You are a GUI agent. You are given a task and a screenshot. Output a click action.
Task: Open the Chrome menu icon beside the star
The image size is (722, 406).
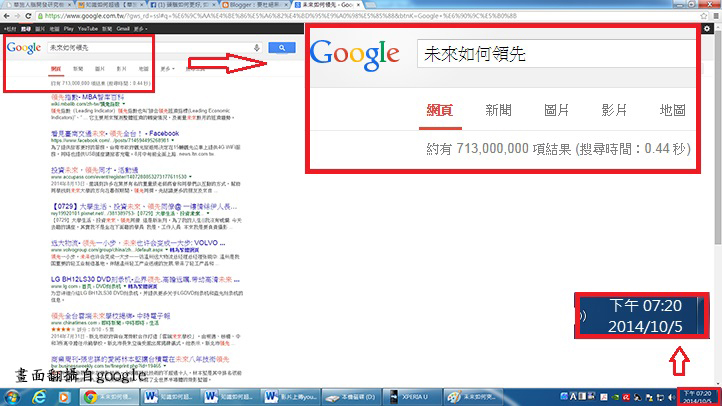716,16
